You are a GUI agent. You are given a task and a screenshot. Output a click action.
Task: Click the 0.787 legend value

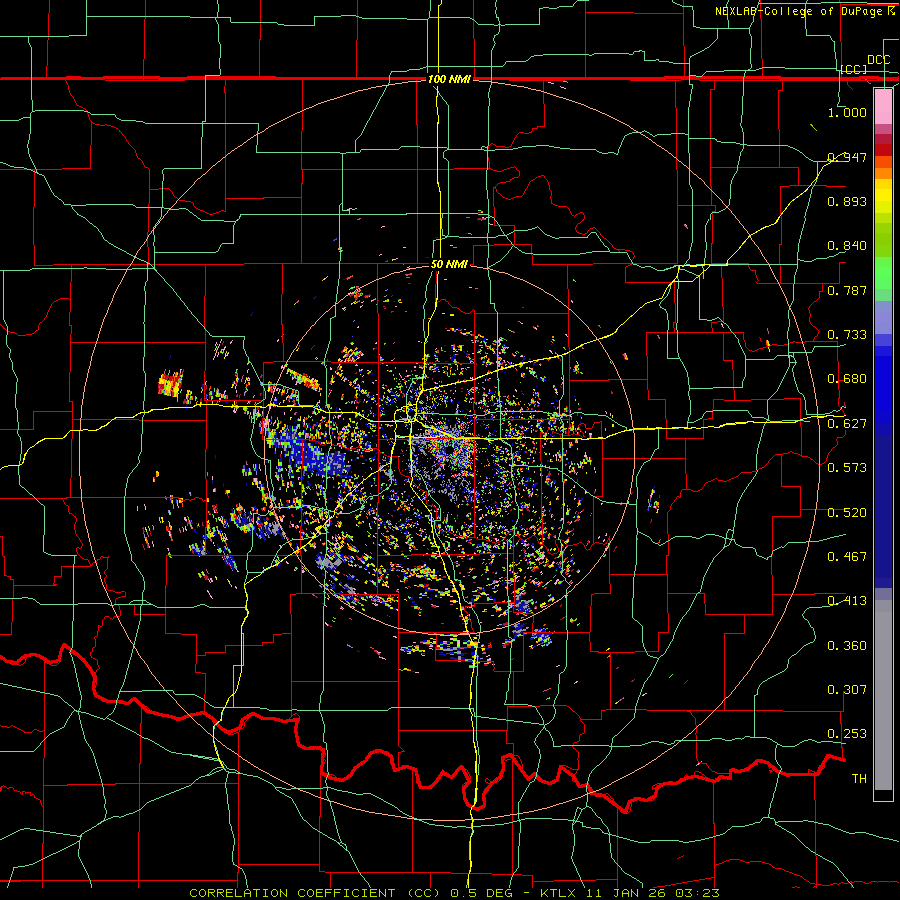click(847, 290)
